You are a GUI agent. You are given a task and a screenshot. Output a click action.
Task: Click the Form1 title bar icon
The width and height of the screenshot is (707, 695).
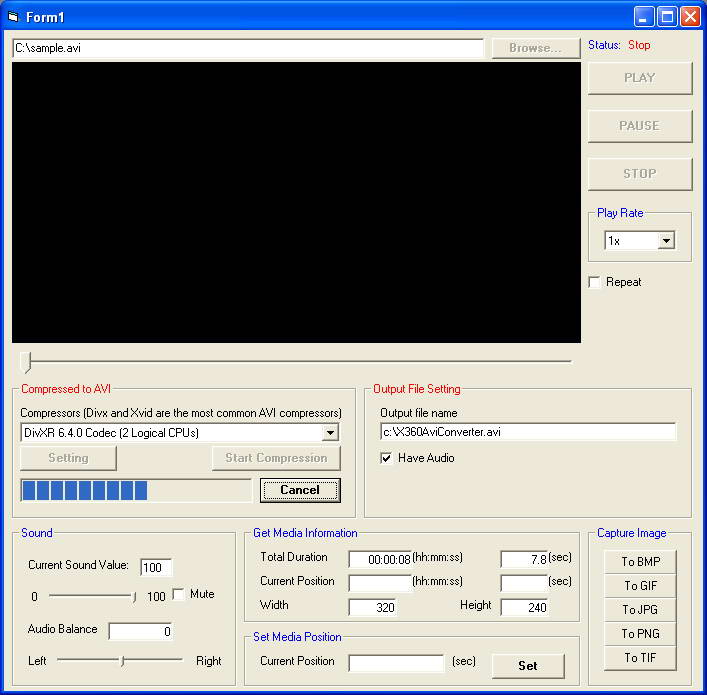tap(13, 17)
